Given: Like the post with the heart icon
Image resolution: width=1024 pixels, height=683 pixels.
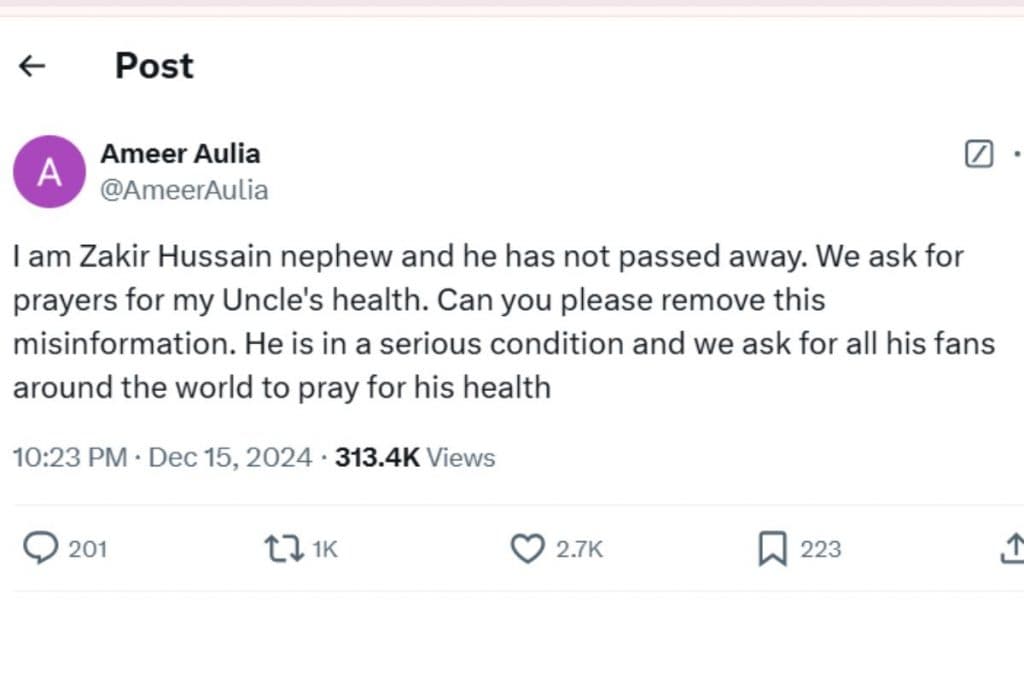Looking at the screenshot, I should (x=526, y=548).
